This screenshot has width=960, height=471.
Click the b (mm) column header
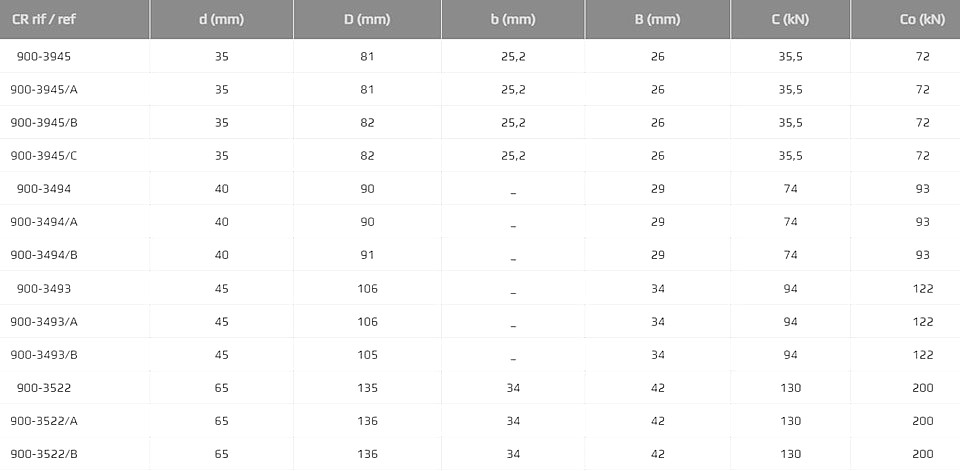tap(513, 19)
